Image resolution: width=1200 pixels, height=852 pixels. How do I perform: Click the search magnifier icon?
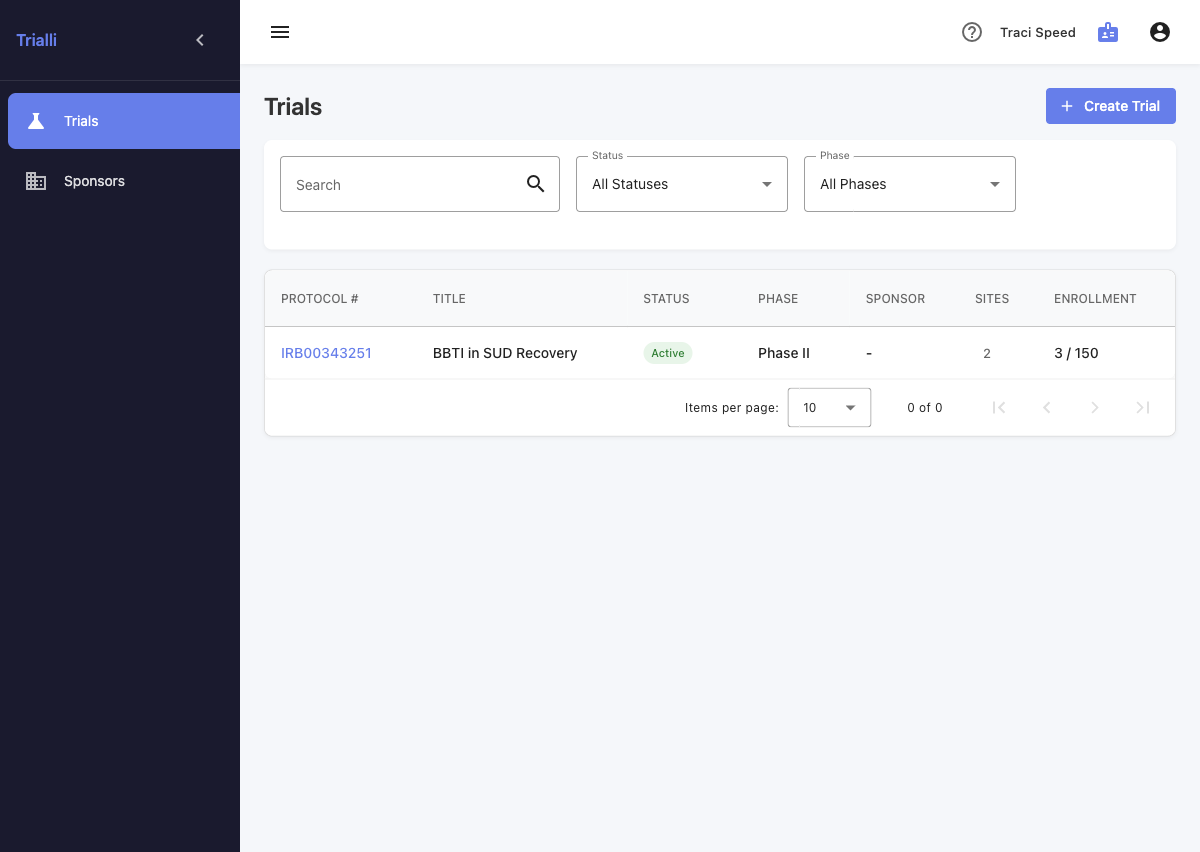pyautogui.click(x=535, y=184)
